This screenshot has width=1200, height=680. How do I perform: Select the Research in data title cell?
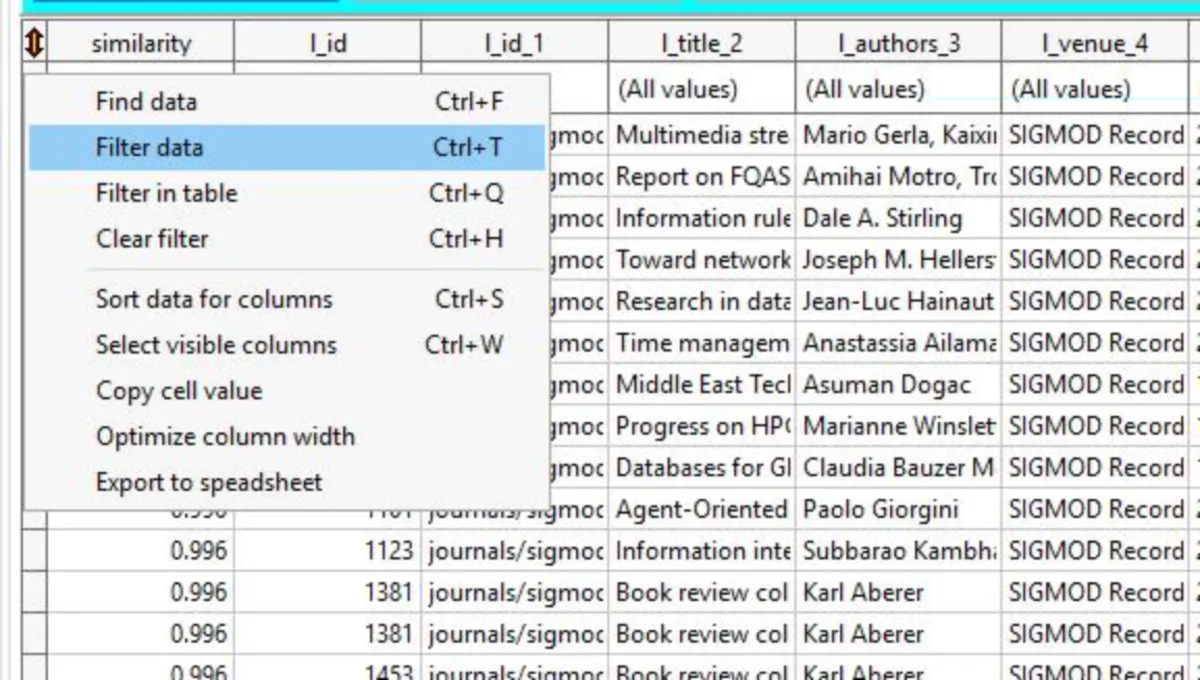pyautogui.click(x=702, y=302)
